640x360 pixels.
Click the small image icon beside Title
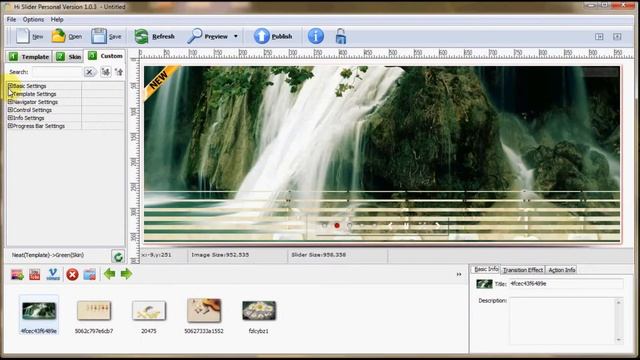pos(484,284)
